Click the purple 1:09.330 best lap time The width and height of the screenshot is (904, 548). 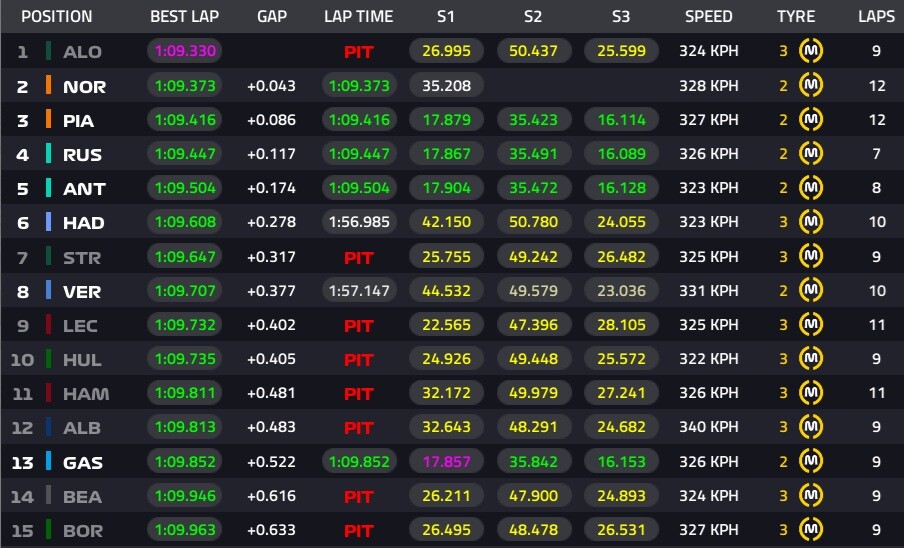point(184,51)
